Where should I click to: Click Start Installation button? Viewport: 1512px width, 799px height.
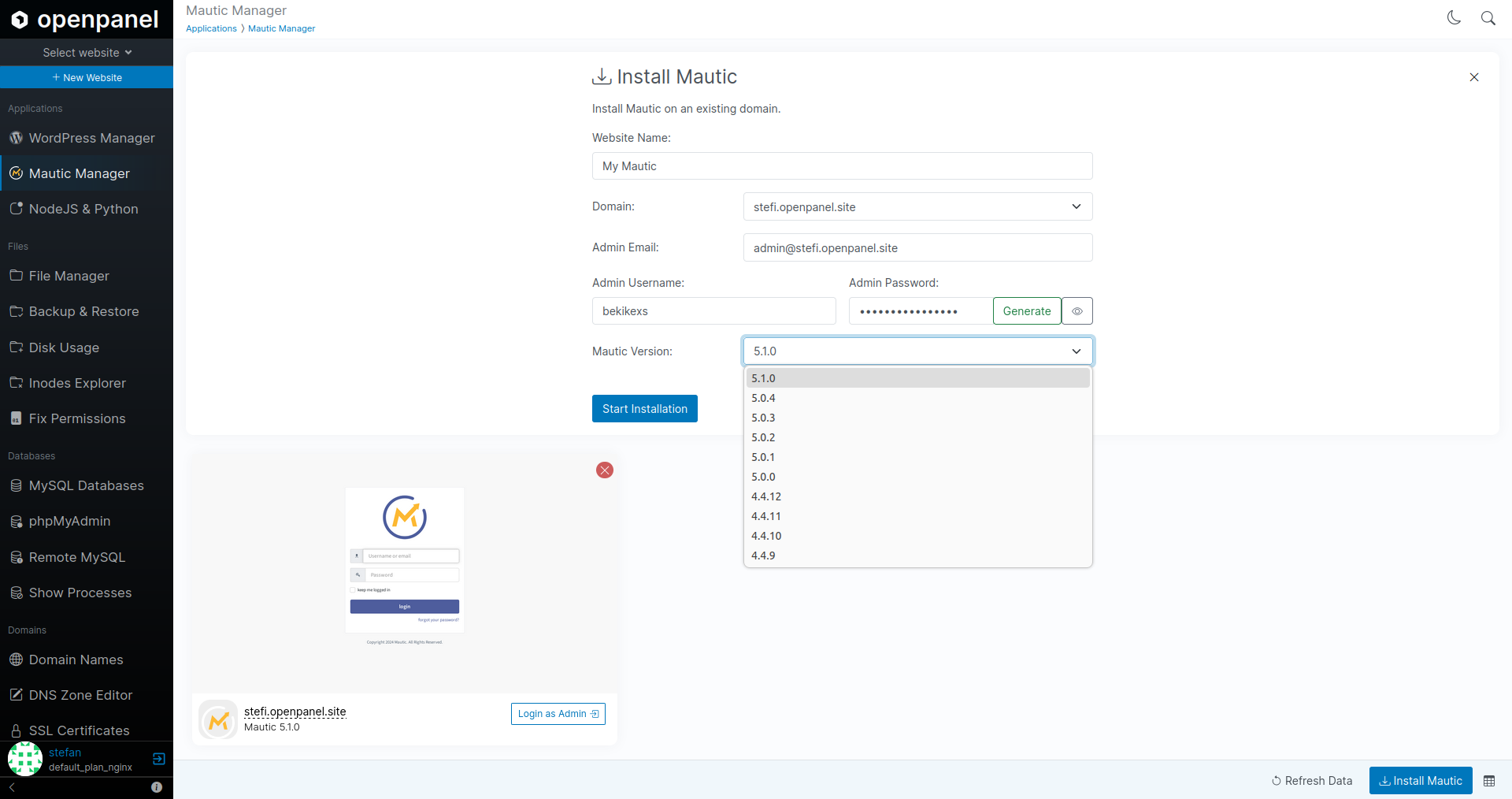click(645, 408)
